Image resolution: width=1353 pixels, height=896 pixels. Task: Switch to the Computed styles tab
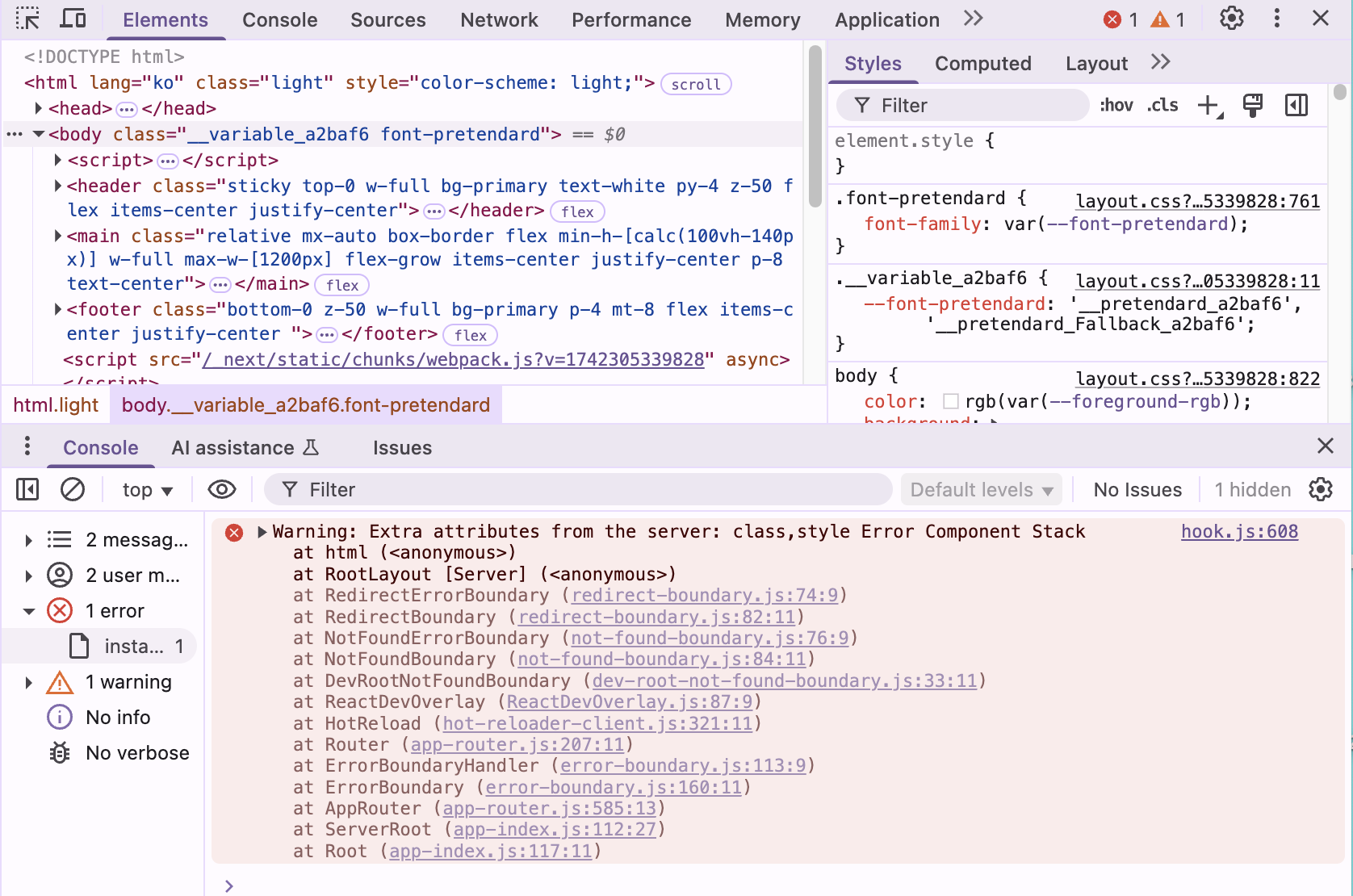pos(983,64)
